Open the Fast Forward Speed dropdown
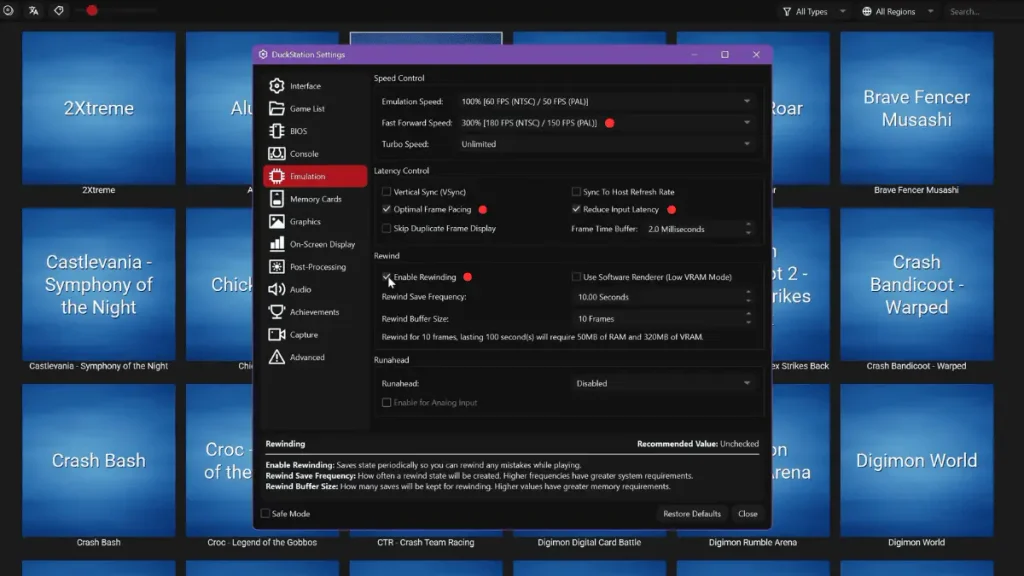The image size is (1024, 576). pyautogui.click(x=606, y=123)
